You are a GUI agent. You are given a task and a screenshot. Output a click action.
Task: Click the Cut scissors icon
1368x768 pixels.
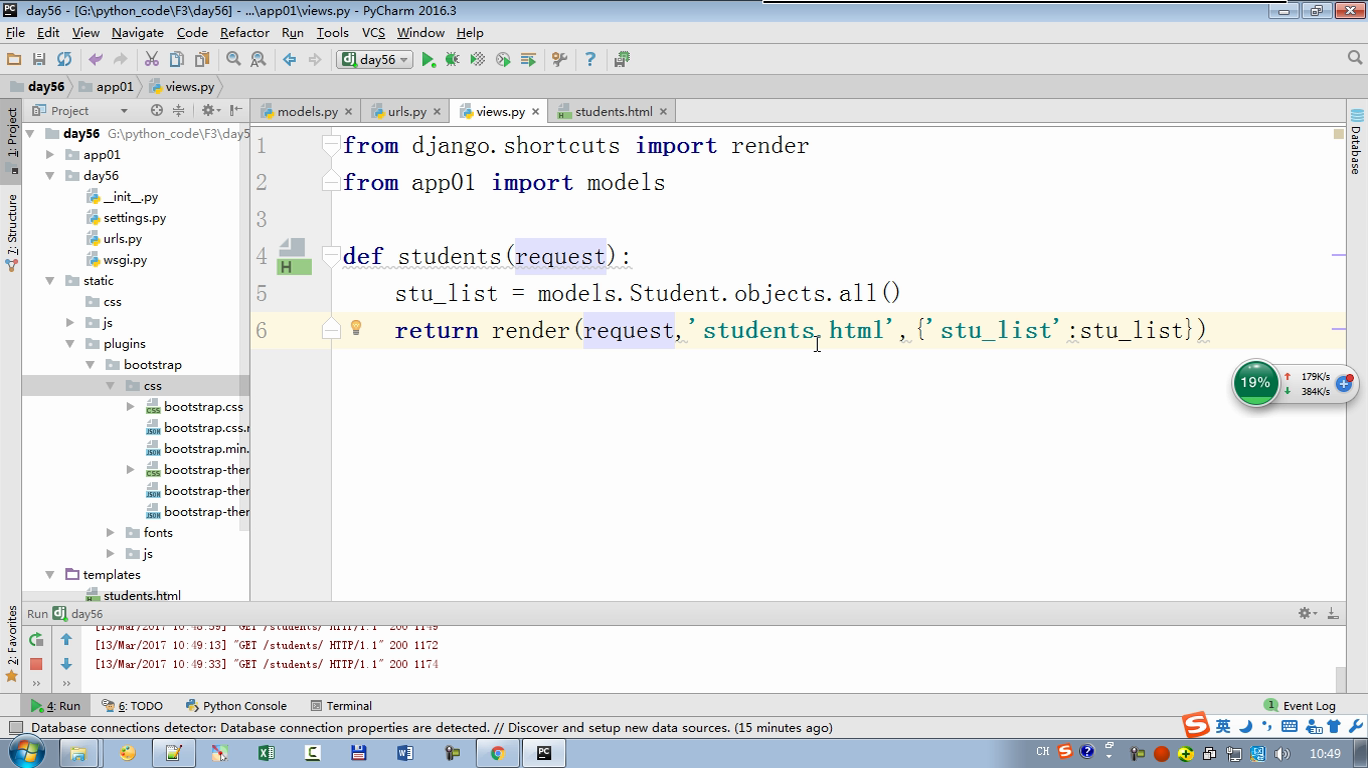tap(152, 60)
